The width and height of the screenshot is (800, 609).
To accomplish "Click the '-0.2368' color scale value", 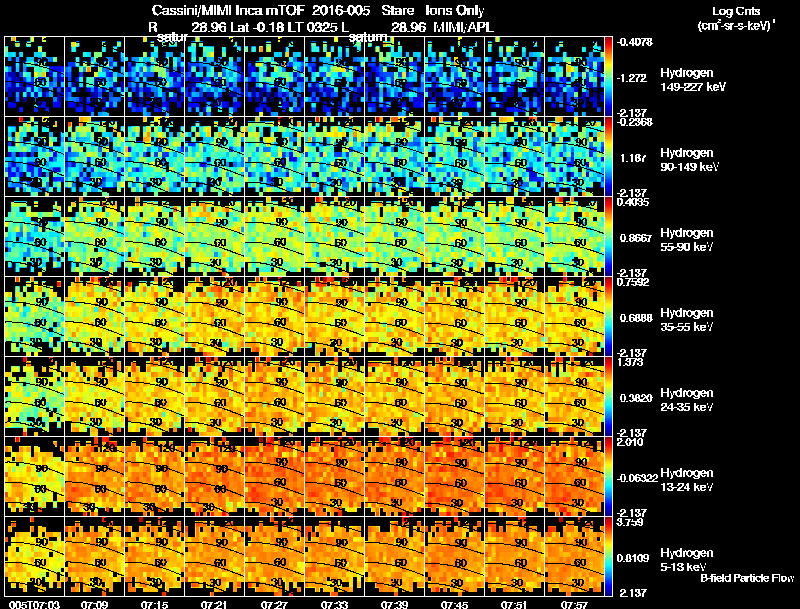I will (634, 122).
